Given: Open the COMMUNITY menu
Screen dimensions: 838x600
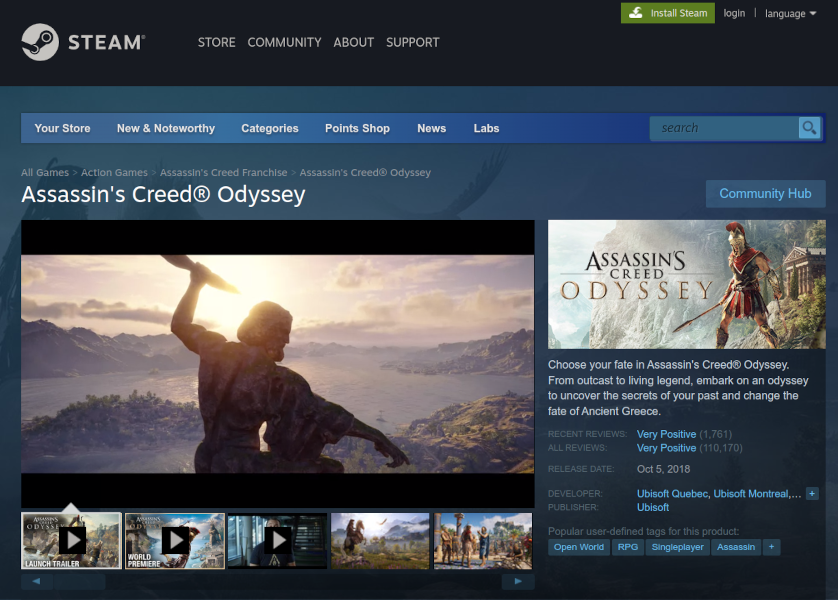Looking at the screenshot, I should (284, 42).
